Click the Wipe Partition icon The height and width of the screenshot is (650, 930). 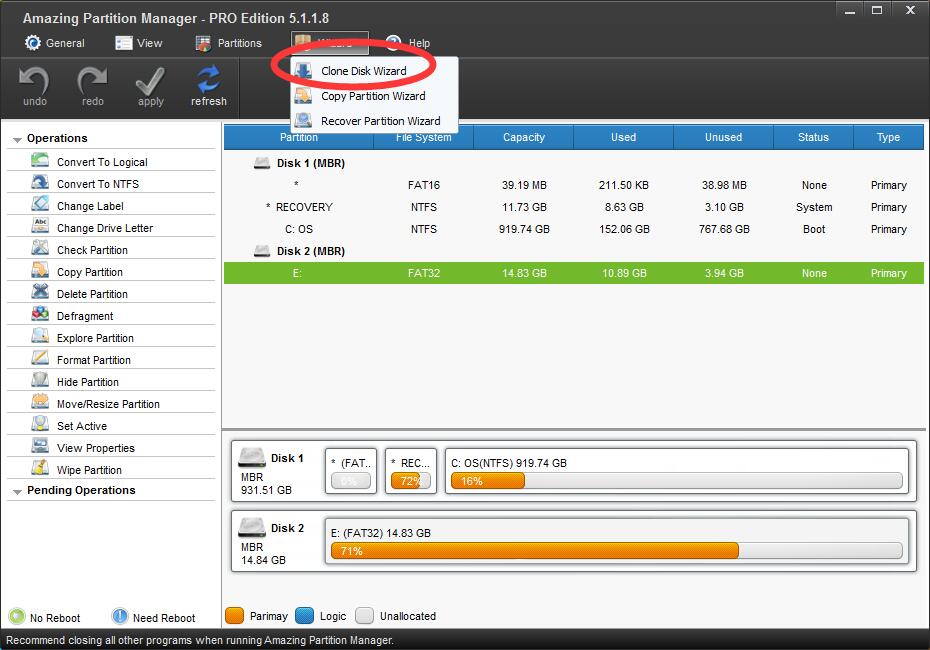[40, 467]
